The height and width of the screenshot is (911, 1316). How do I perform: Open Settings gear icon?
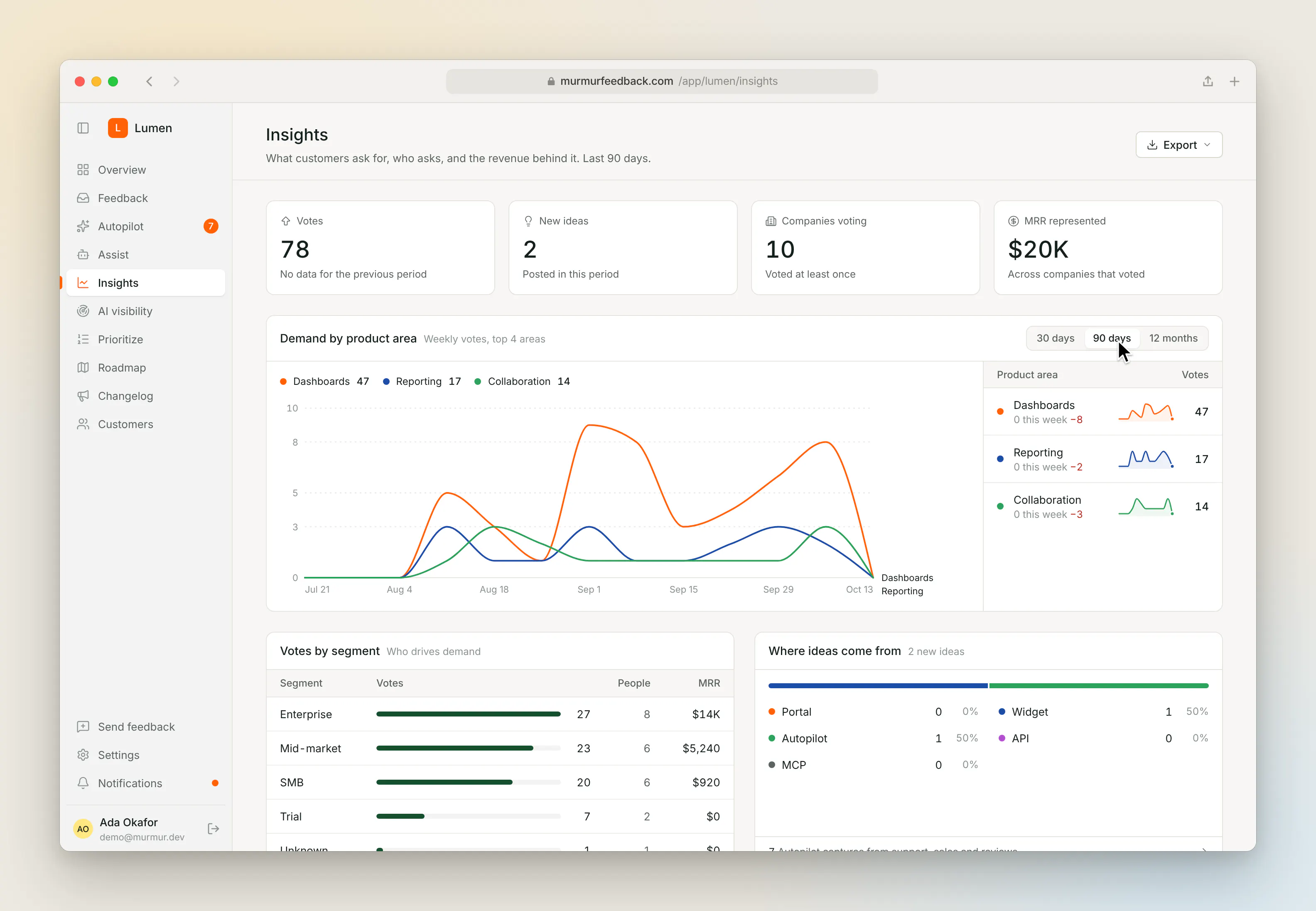pyautogui.click(x=83, y=755)
